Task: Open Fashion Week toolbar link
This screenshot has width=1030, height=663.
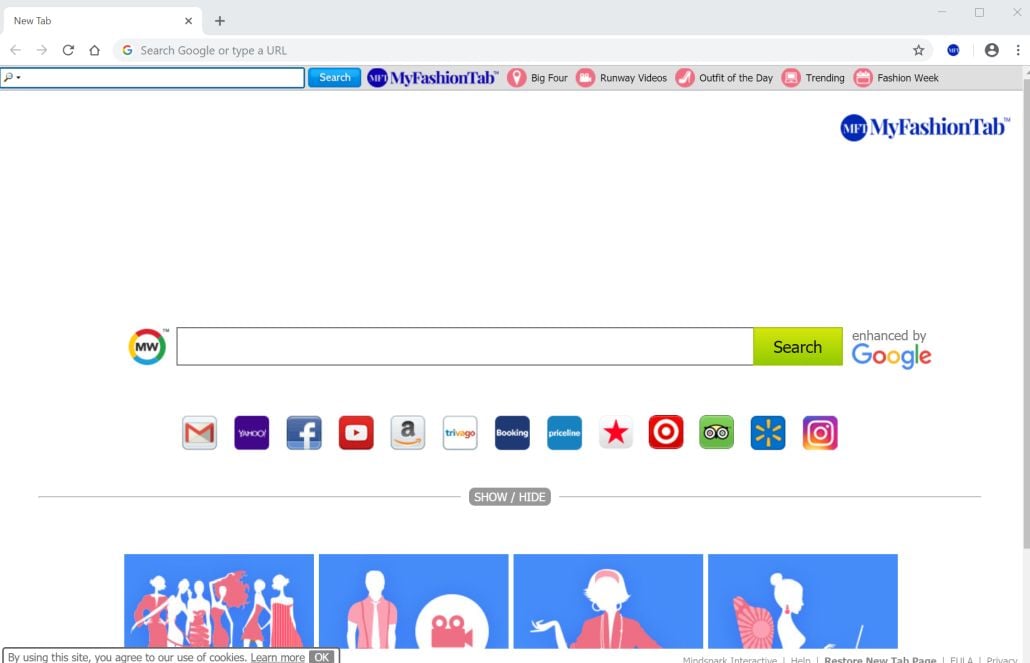Action: pos(896,78)
